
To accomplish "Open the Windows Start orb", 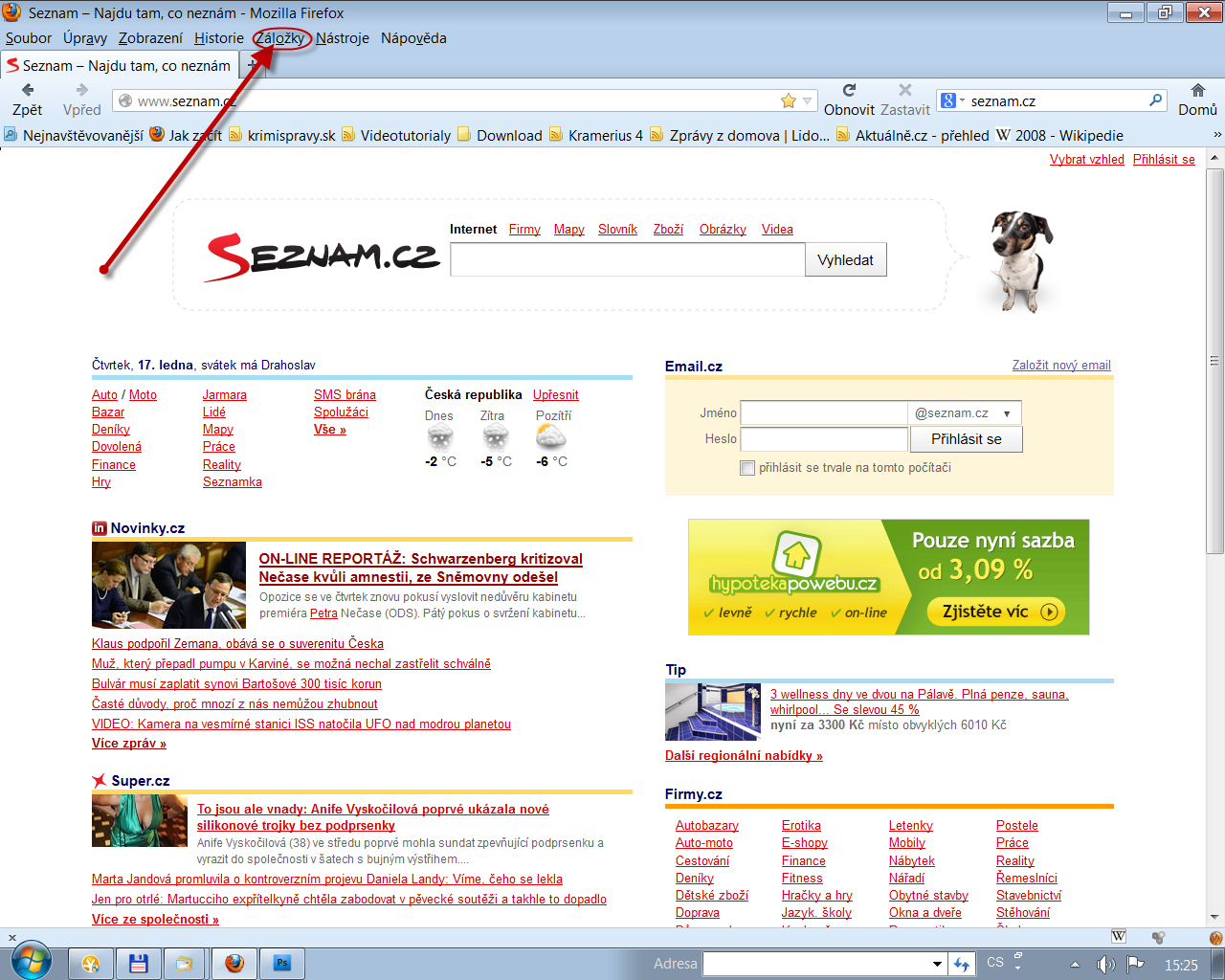I will coord(32,961).
